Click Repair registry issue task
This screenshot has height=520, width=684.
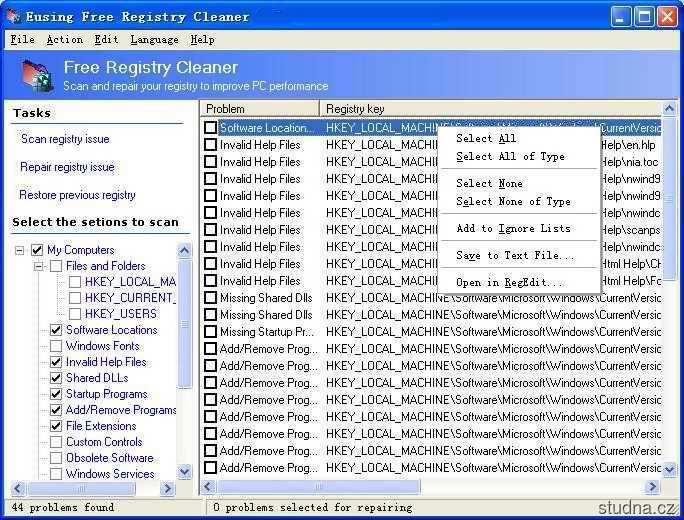(67, 167)
